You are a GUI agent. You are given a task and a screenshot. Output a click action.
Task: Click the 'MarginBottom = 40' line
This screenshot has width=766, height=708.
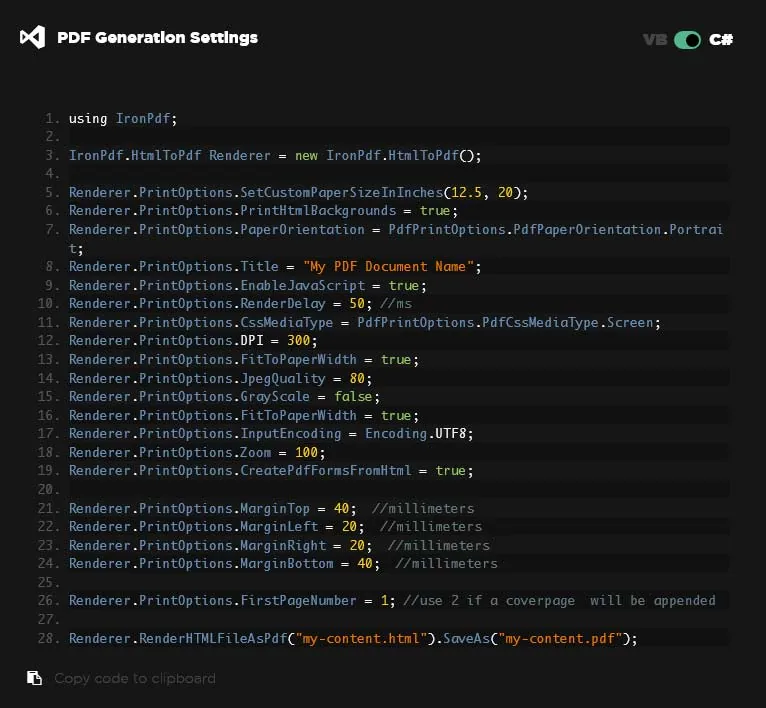283,564
